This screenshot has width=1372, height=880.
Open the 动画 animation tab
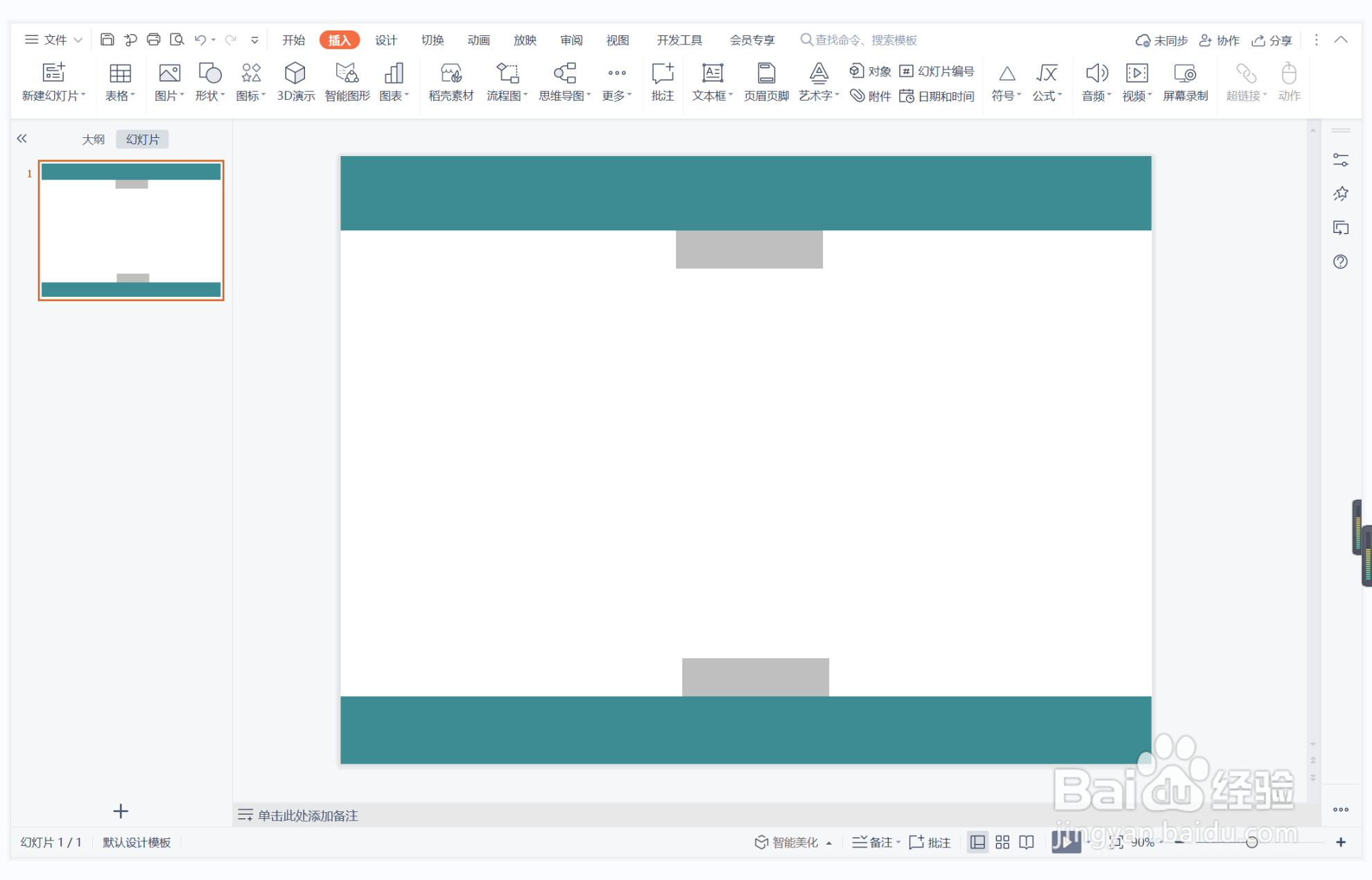pos(478,40)
